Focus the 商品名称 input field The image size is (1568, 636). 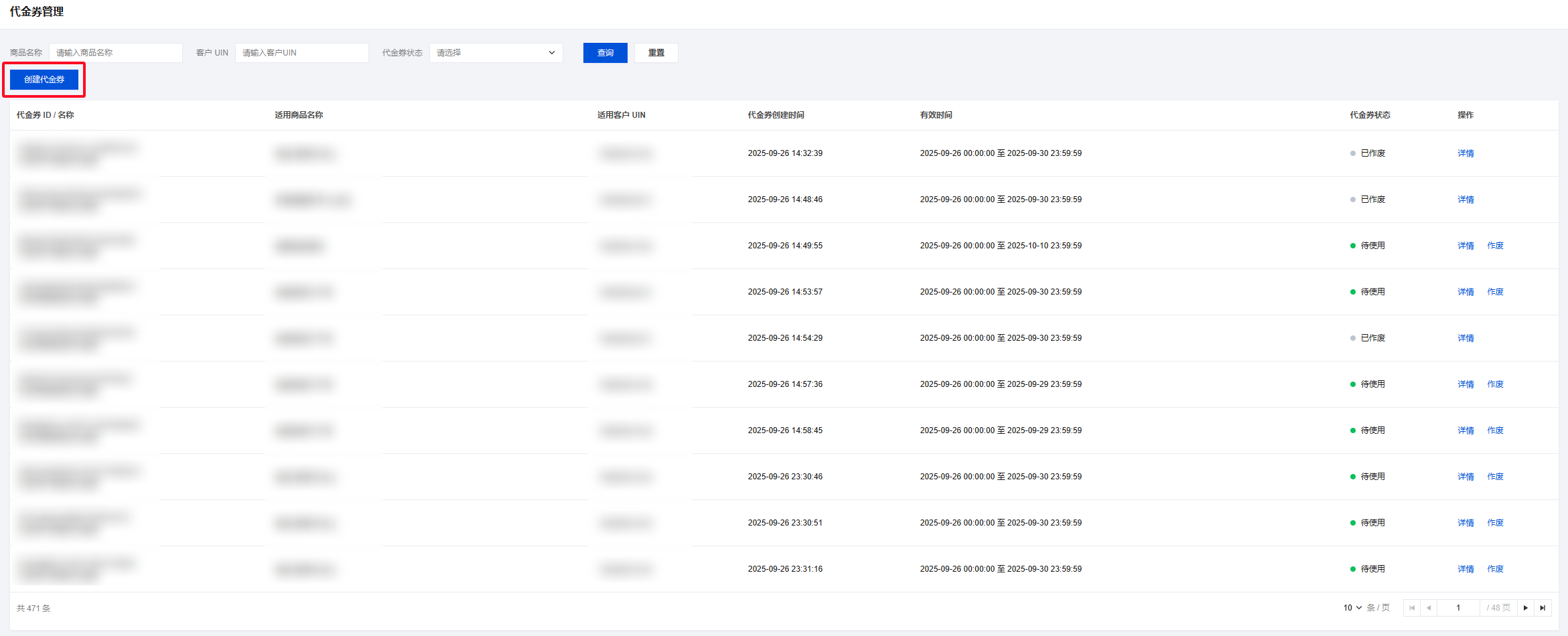(115, 53)
